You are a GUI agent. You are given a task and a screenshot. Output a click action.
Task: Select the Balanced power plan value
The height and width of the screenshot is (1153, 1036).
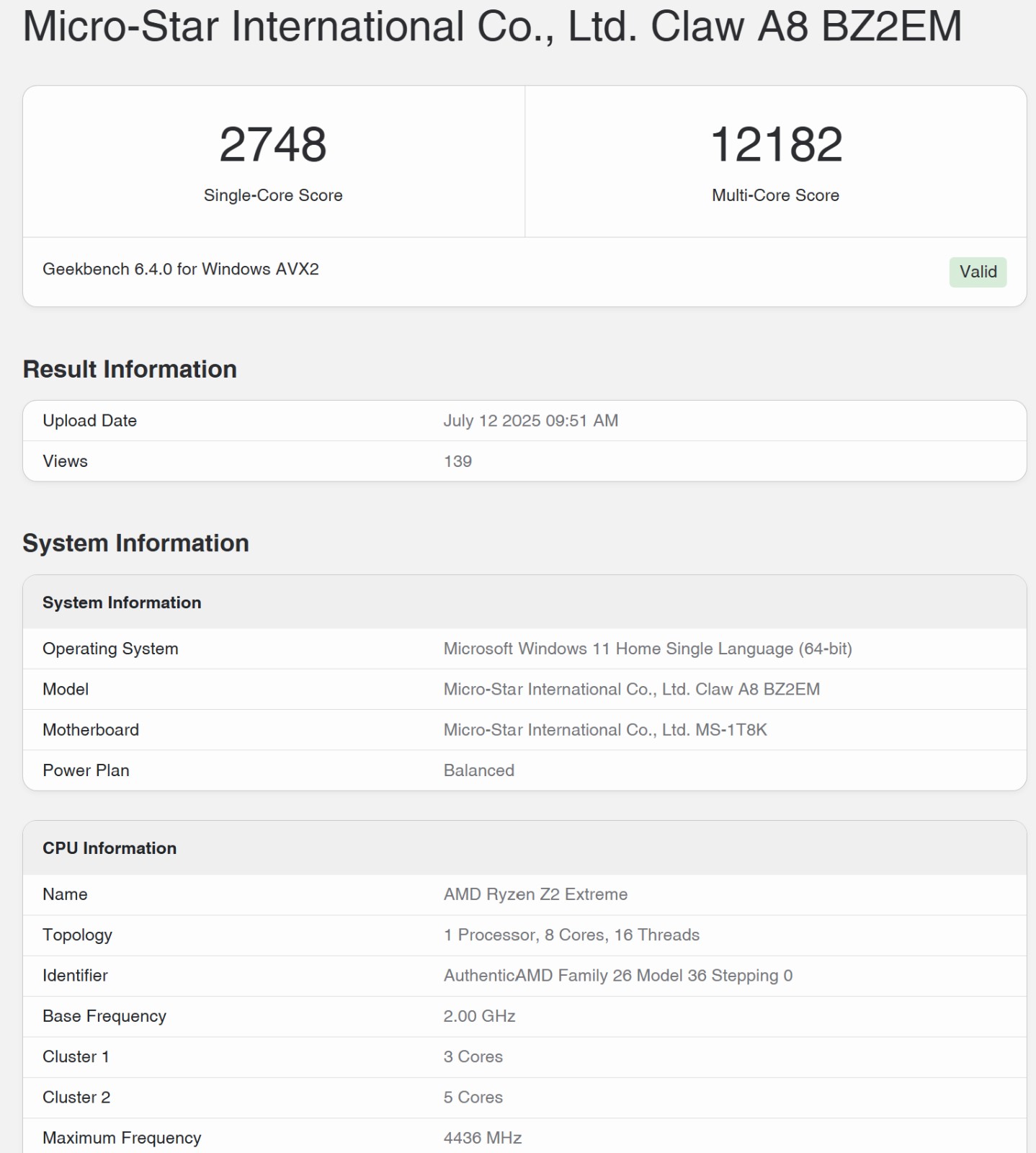[x=479, y=770]
